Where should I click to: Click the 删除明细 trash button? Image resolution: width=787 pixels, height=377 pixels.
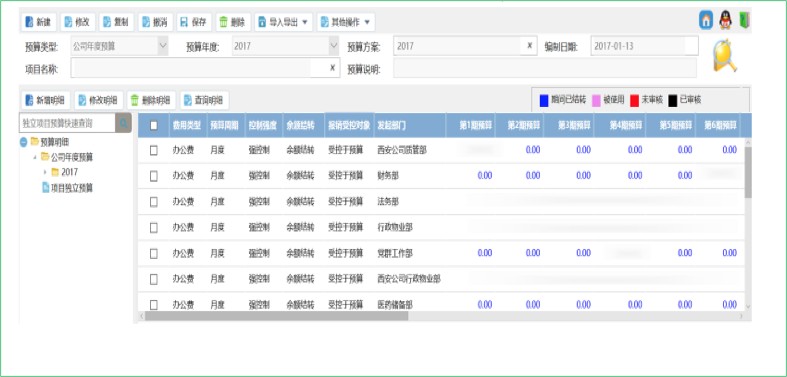coord(152,100)
